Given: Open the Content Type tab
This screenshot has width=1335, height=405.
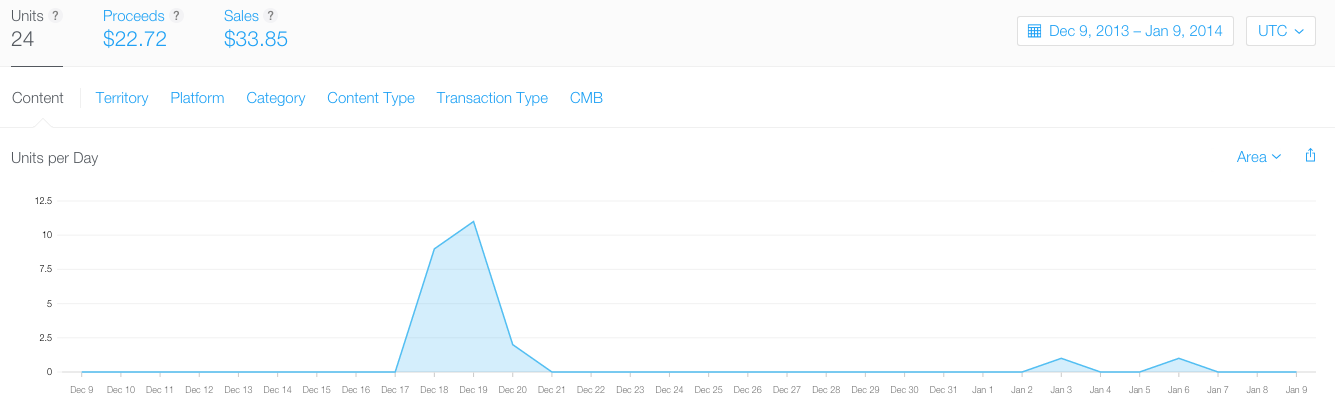Looking at the screenshot, I should pyautogui.click(x=371, y=98).
